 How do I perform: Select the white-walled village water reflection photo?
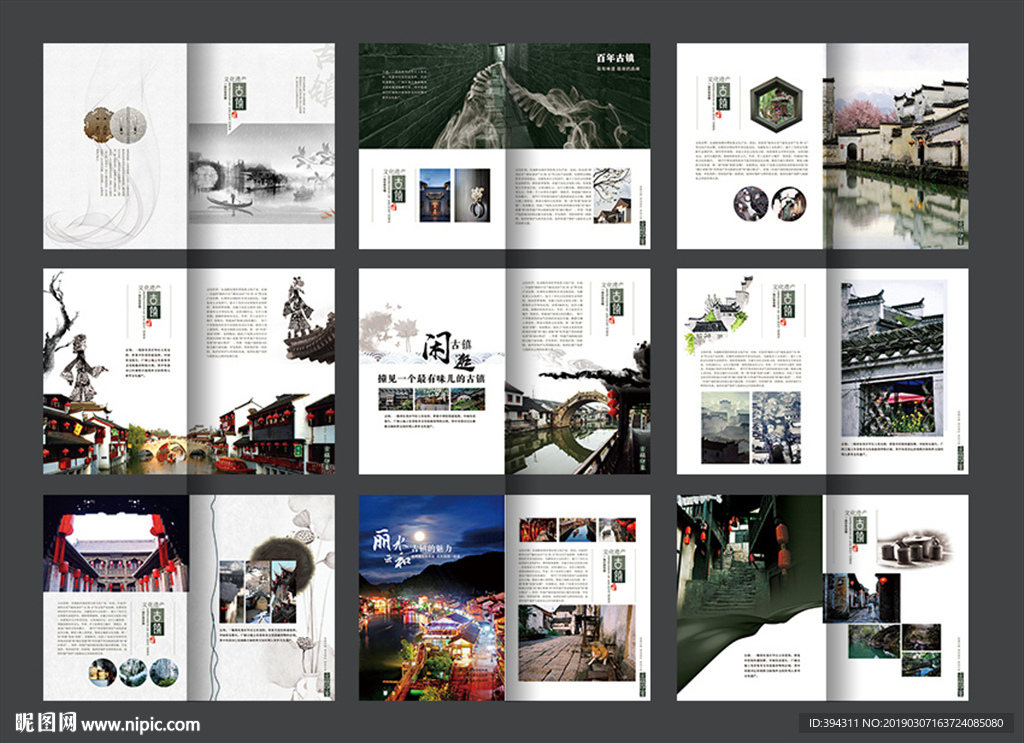pyautogui.click(x=895, y=146)
